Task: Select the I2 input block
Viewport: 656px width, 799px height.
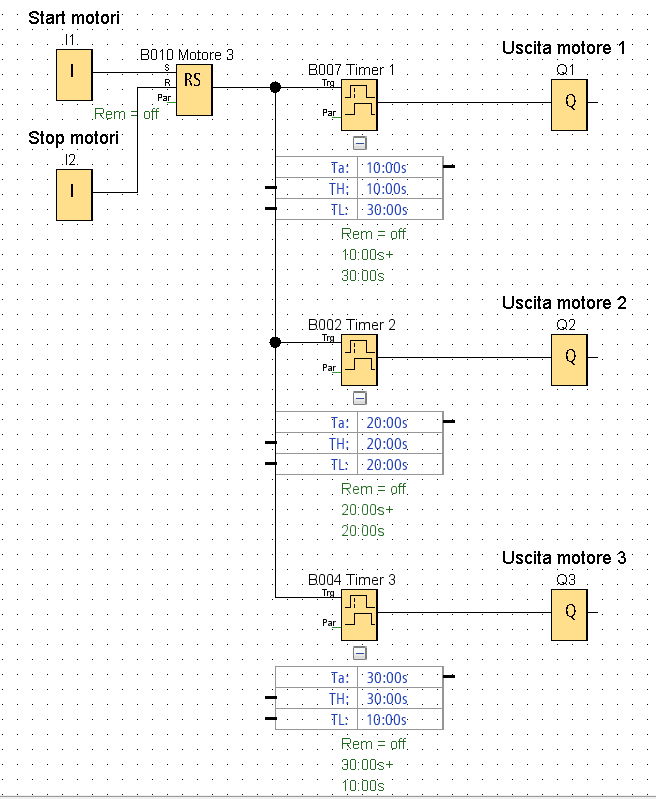Action: (x=74, y=195)
